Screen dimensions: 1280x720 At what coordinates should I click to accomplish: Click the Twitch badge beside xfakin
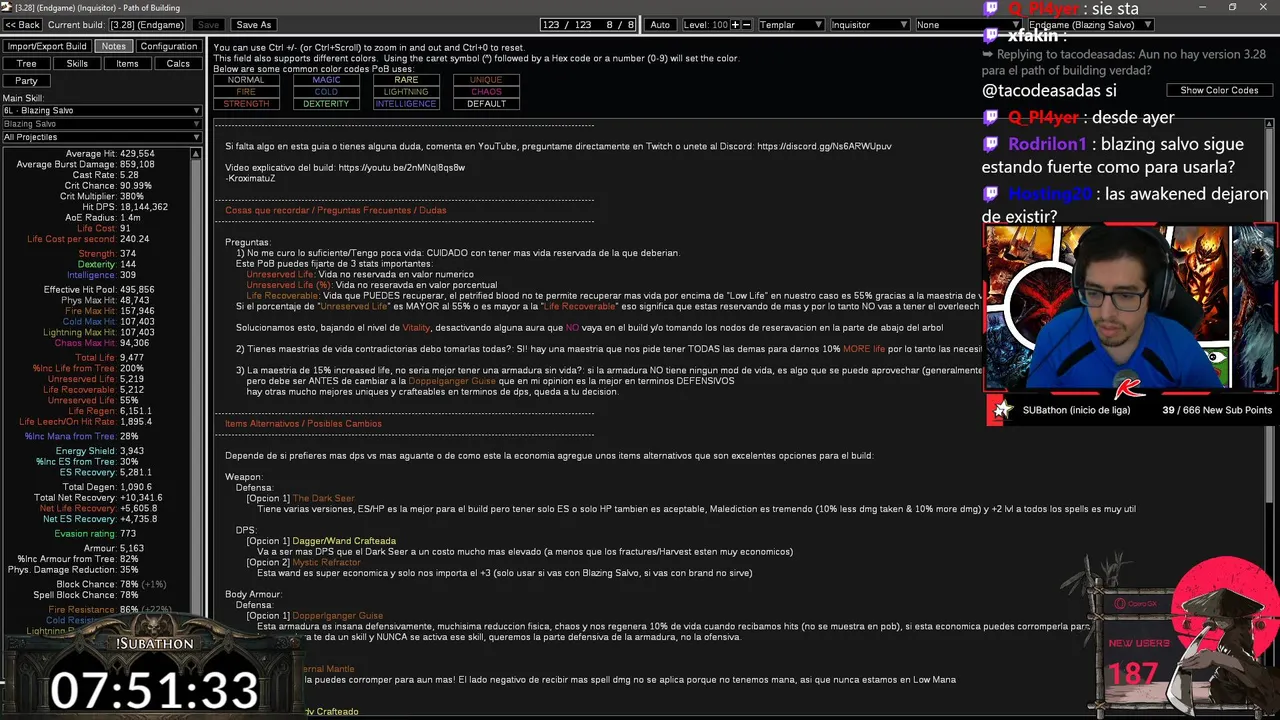click(x=991, y=35)
